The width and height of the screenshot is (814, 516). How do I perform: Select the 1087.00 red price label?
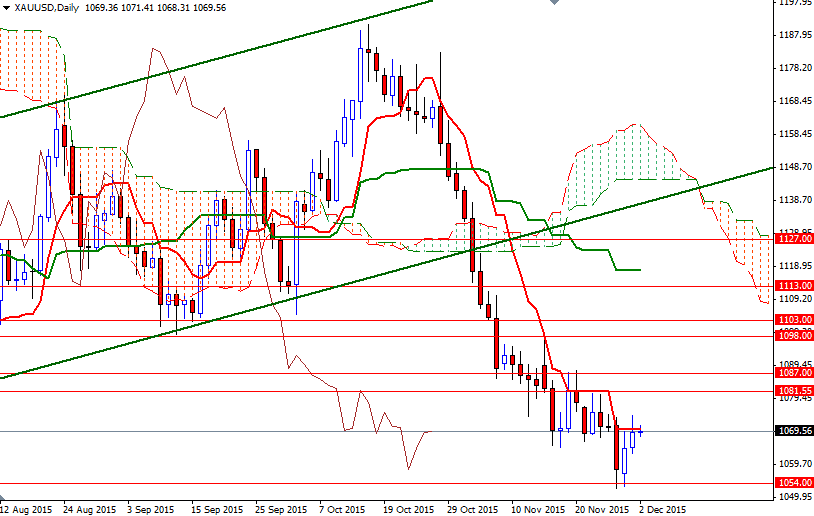(794, 373)
